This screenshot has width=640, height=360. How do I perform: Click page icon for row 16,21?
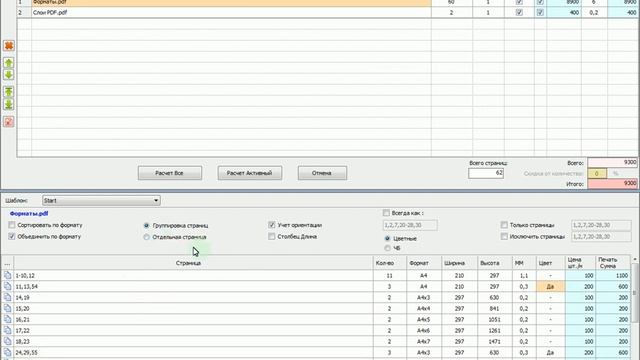click(7, 320)
